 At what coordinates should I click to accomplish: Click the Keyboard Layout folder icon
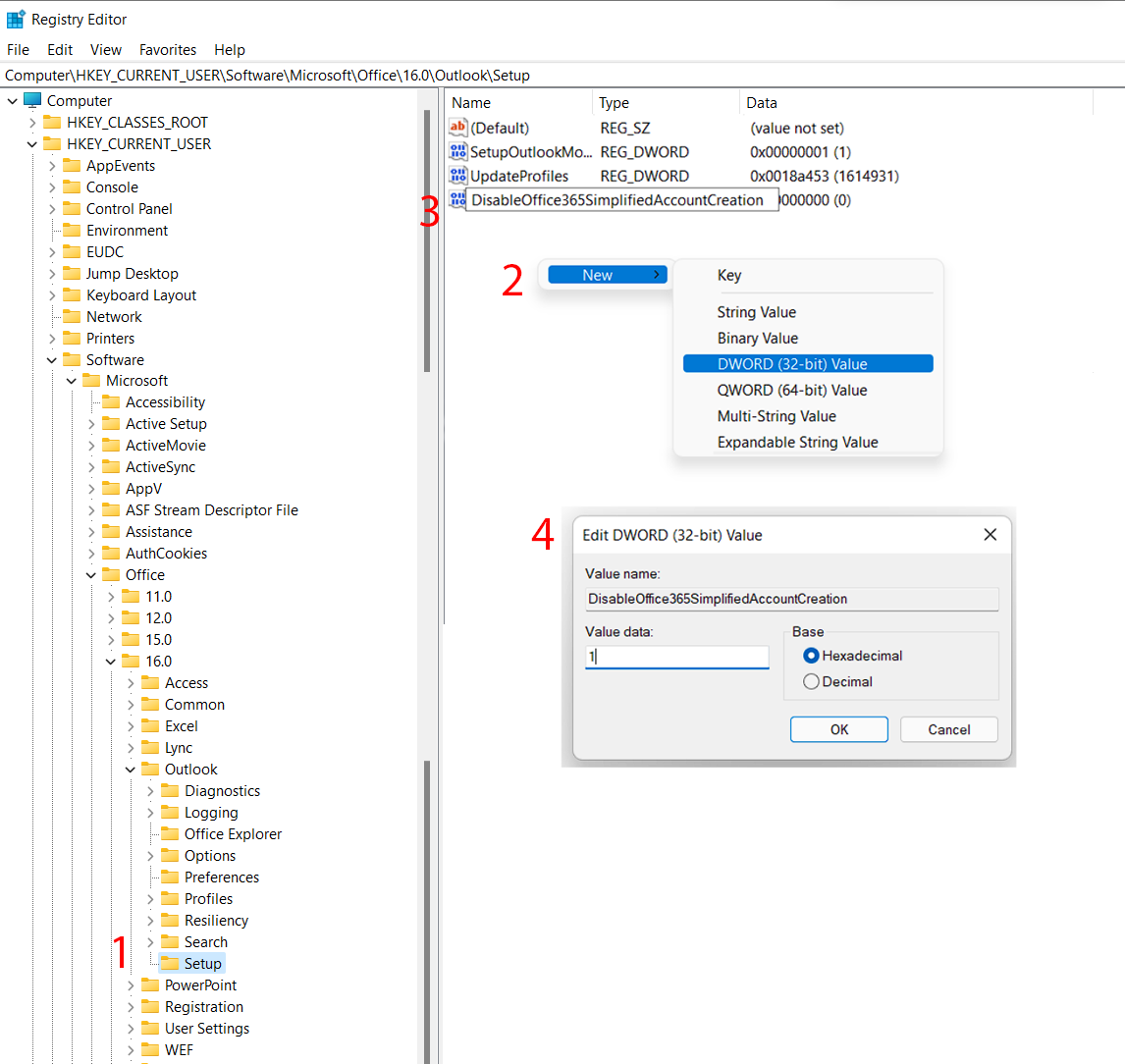tap(72, 294)
